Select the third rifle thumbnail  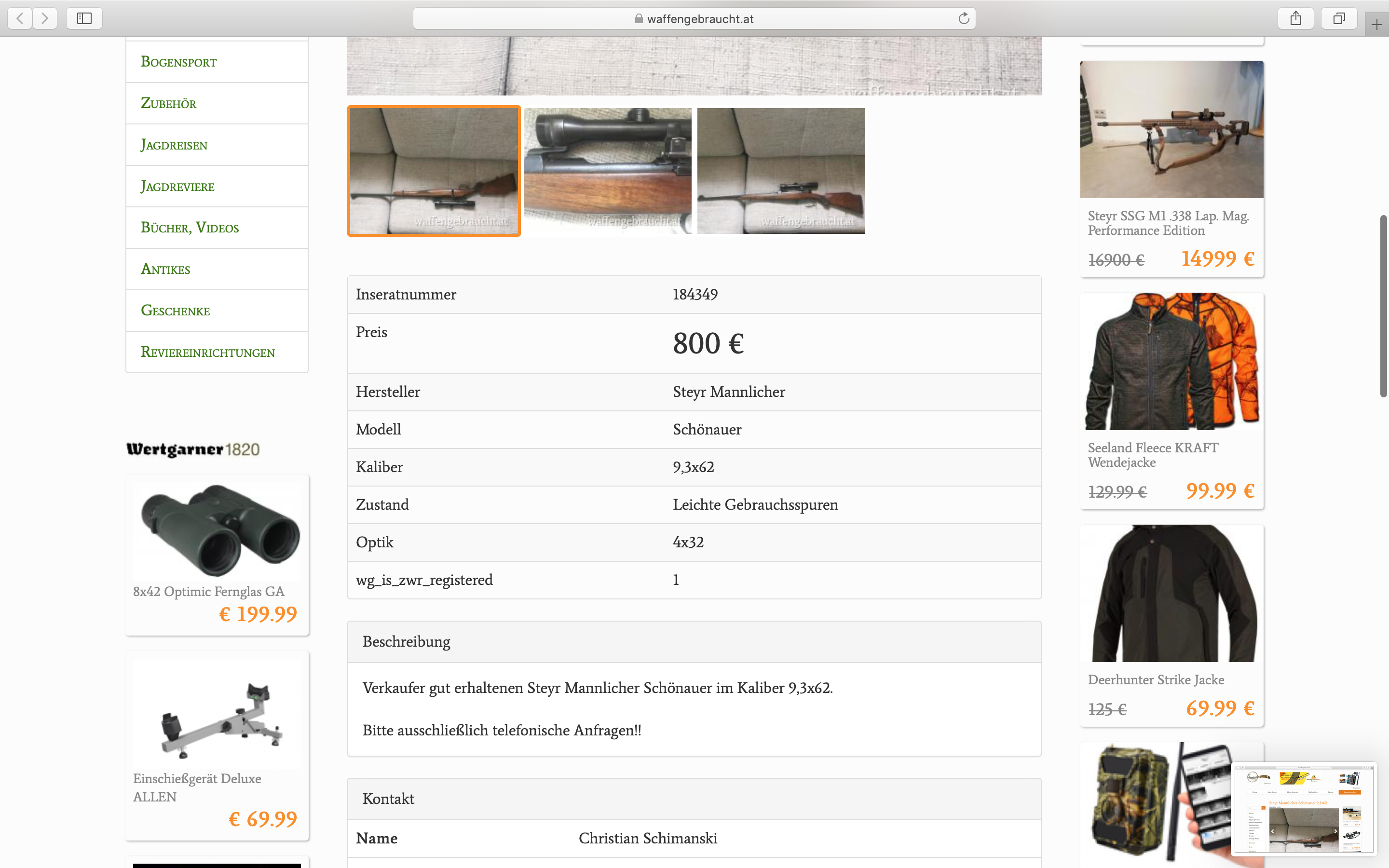781,171
